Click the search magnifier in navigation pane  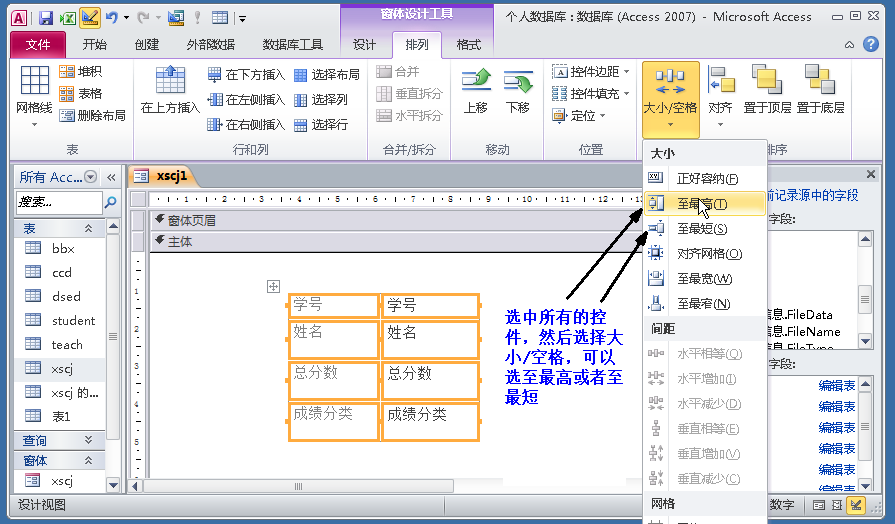pyautogui.click(x=111, y=201)
